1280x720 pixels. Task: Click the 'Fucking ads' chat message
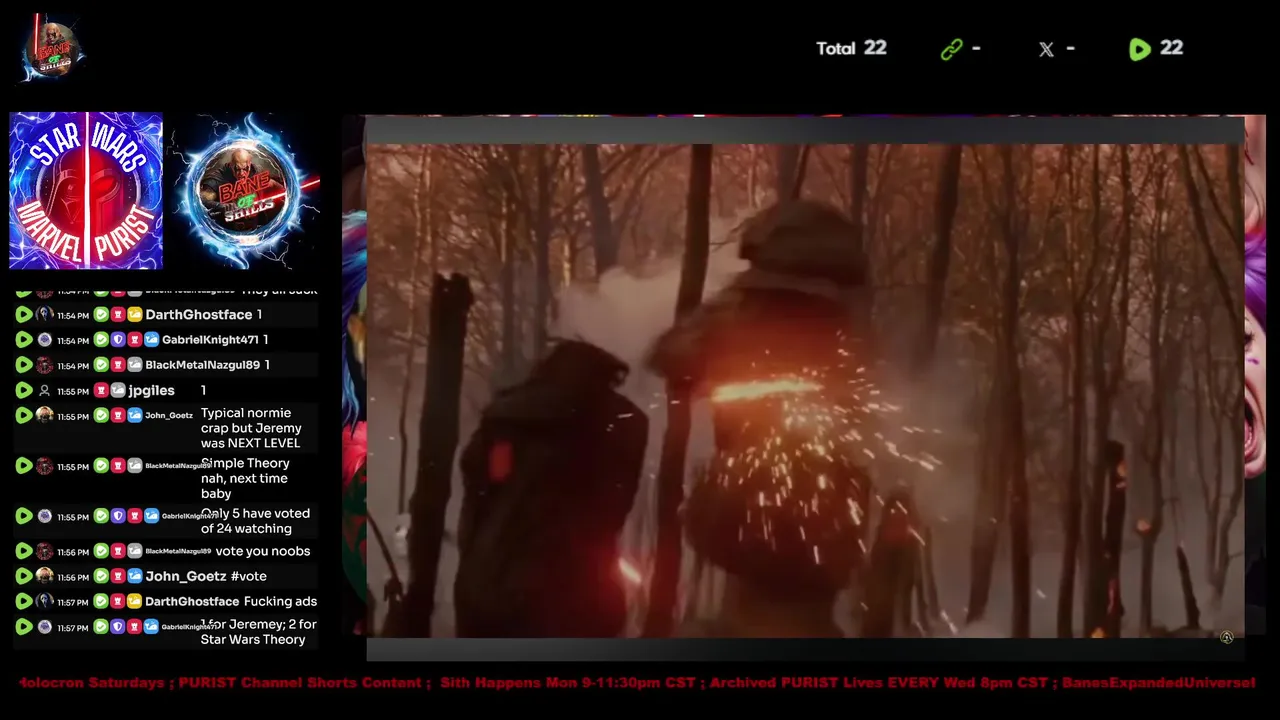coord(280,601)
